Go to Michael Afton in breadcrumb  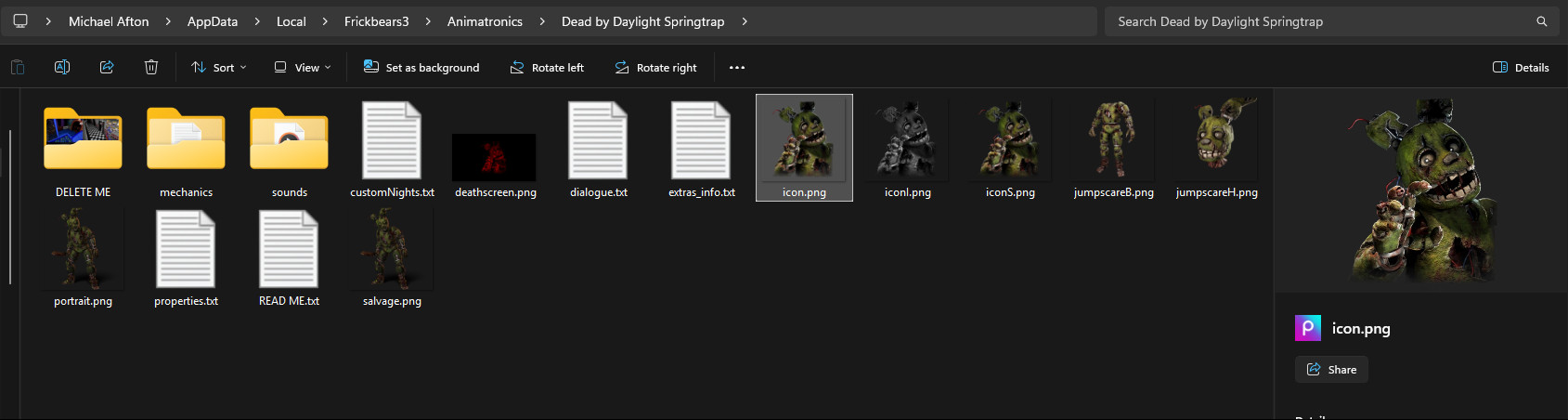click(109, 21)
